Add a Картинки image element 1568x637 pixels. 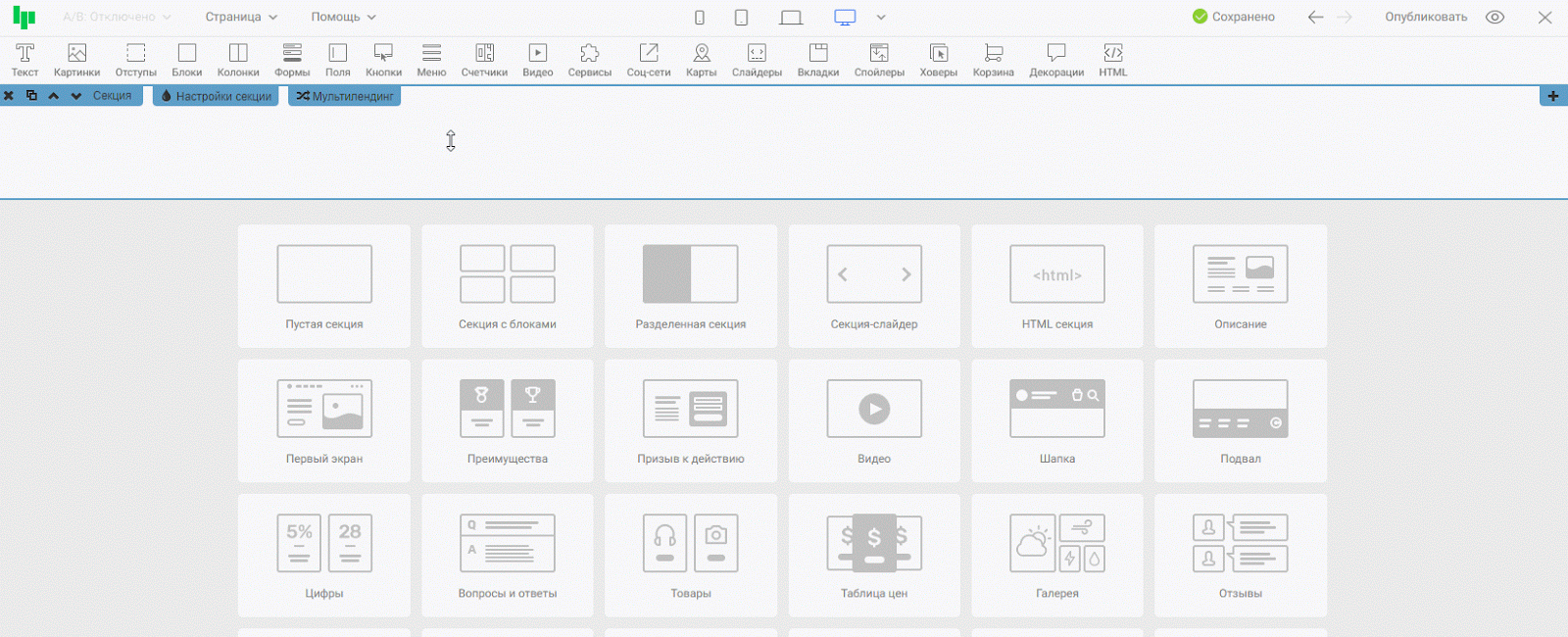(x=76, y=59)
